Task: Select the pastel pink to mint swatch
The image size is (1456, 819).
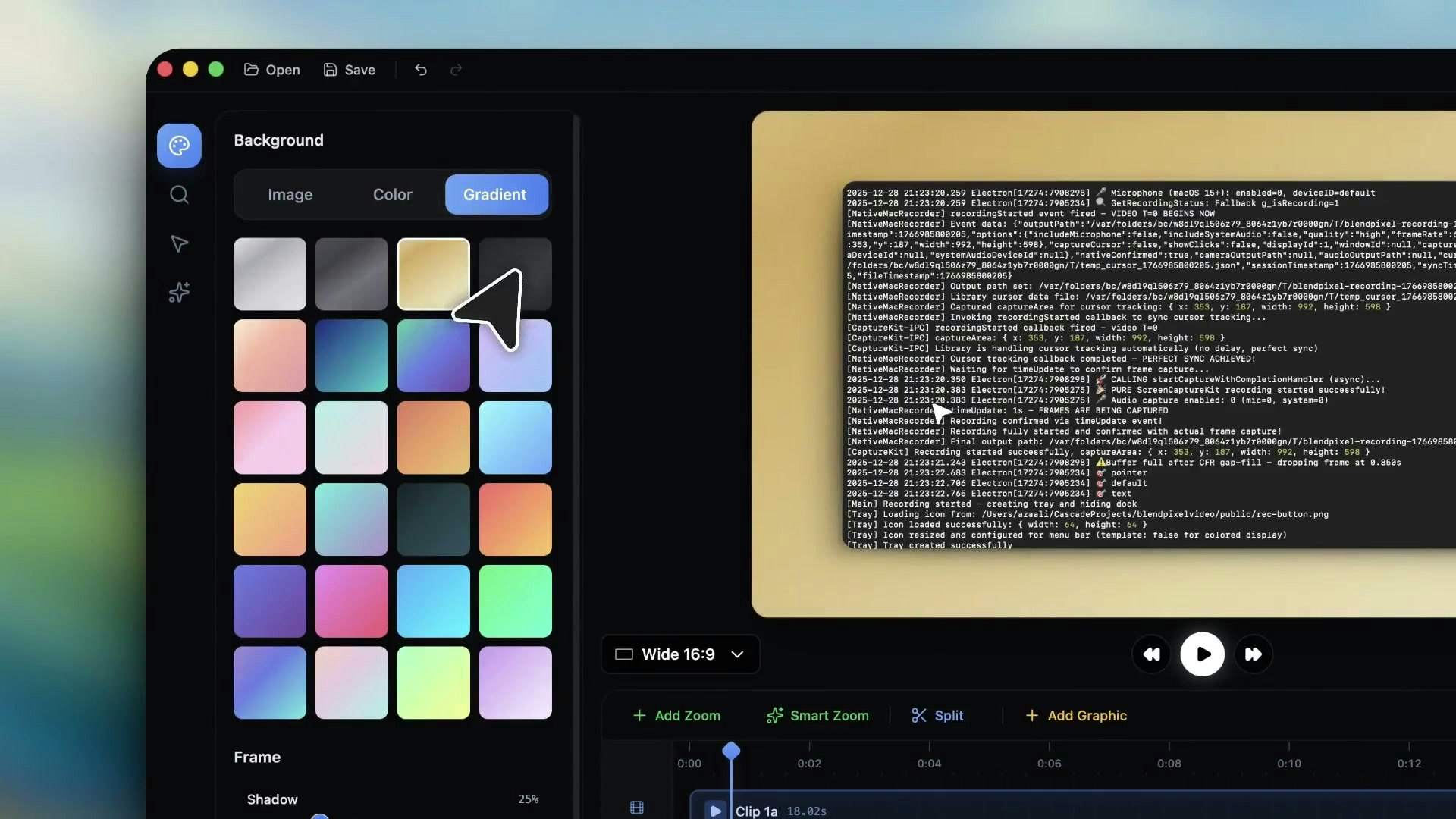Action: tap(352, 683)
